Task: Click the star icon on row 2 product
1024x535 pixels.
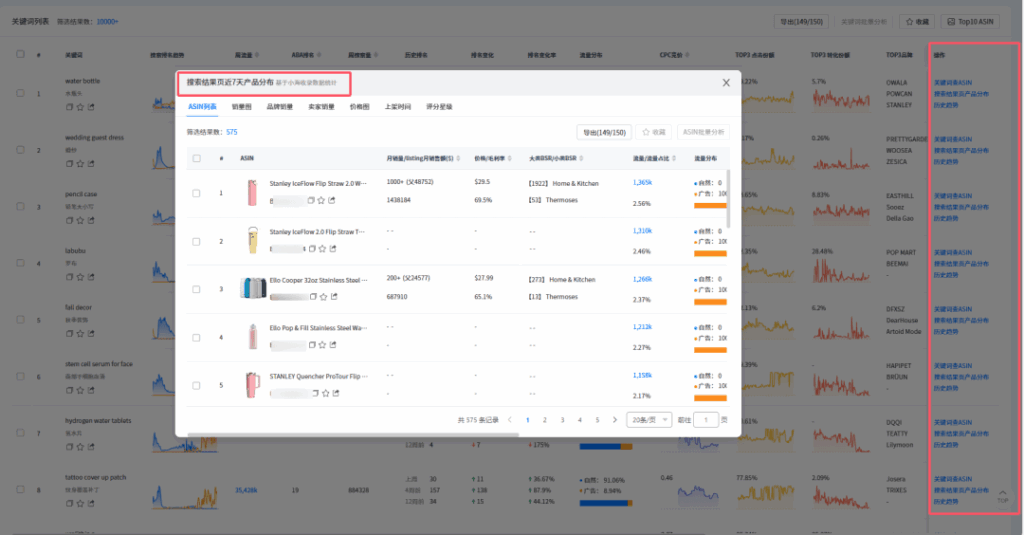Action: point(322,248)
